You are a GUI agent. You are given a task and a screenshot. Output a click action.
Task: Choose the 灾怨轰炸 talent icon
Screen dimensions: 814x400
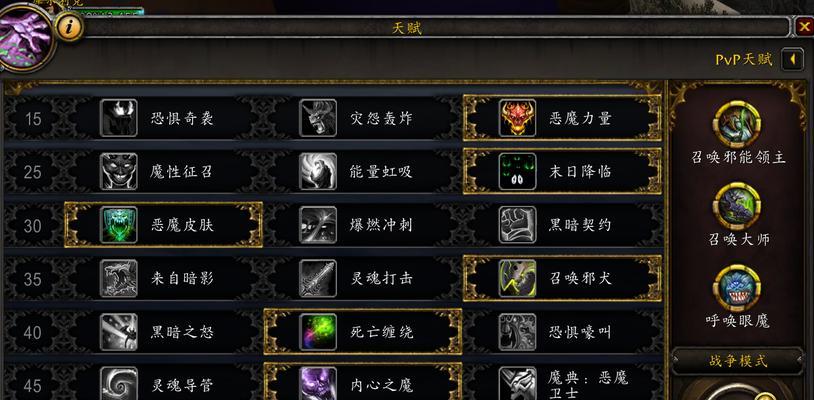(318, 118)
